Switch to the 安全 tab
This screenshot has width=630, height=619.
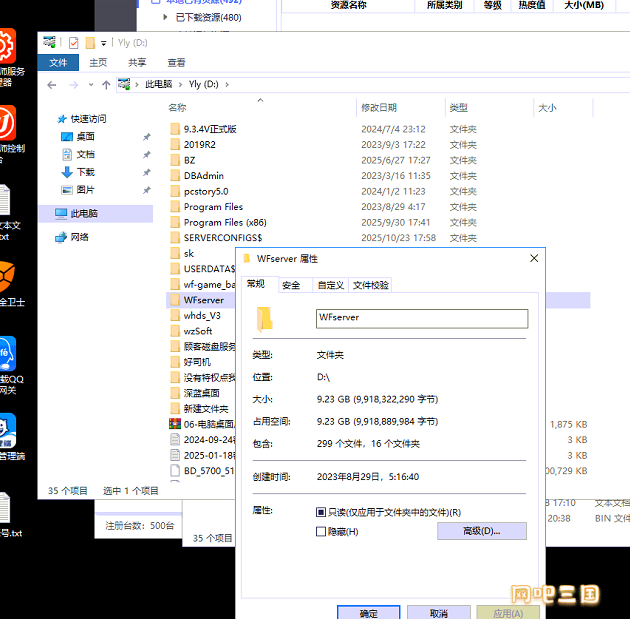[291, 285]
